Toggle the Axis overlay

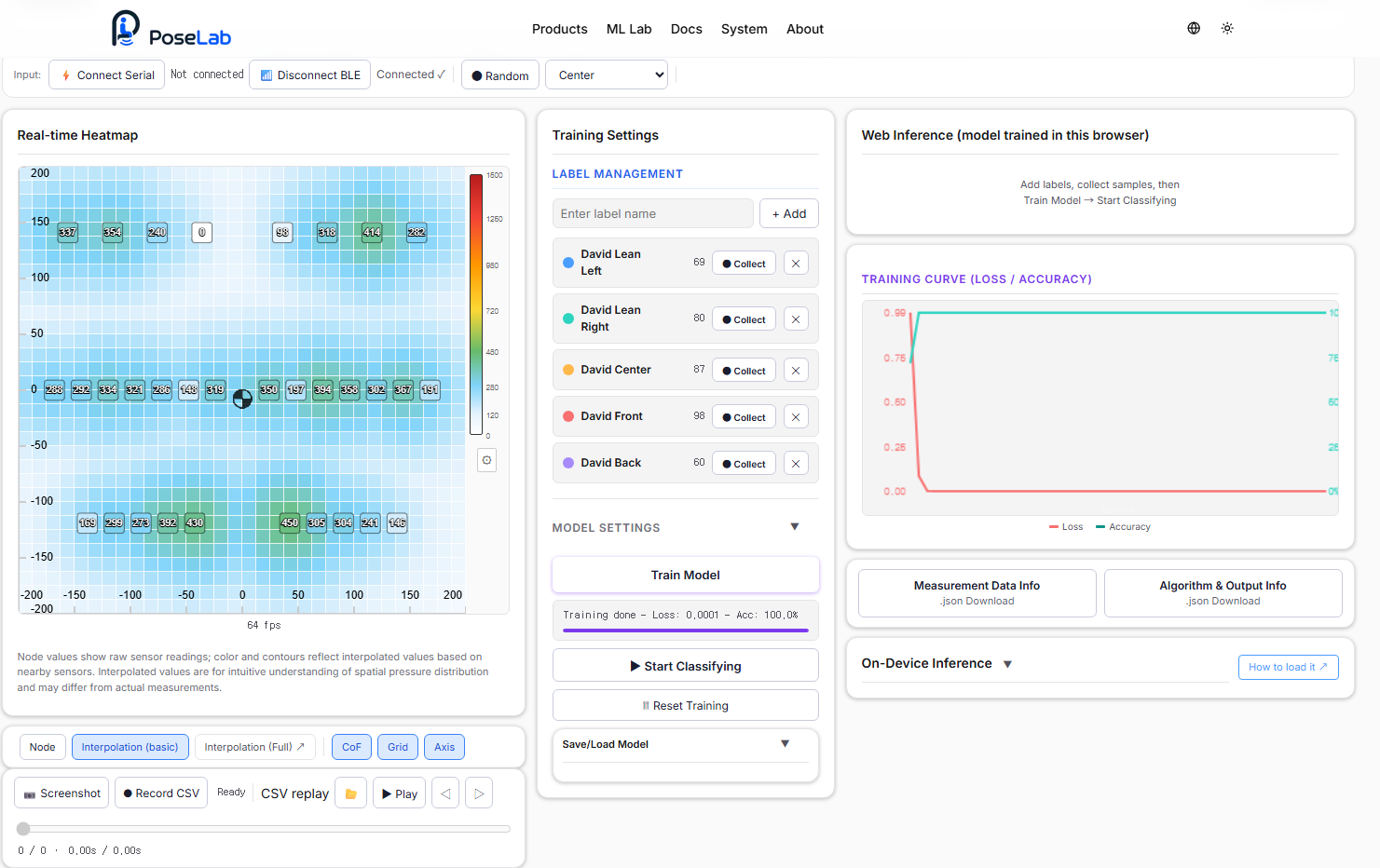tap(444, 747)
